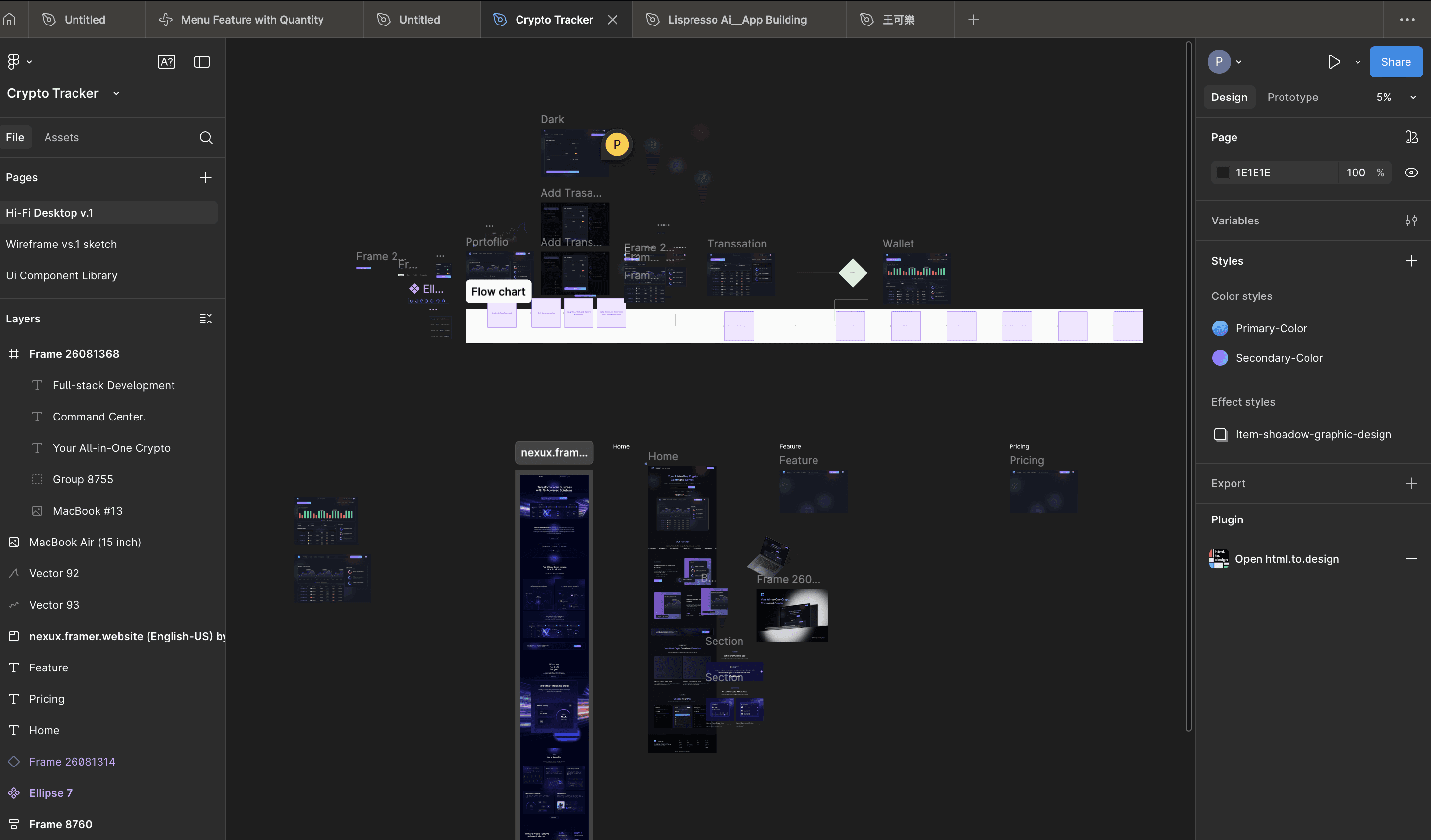Open Variables settings icon
The width and height of the screenshot is (1431, 840).
[x=1410, y=221]
